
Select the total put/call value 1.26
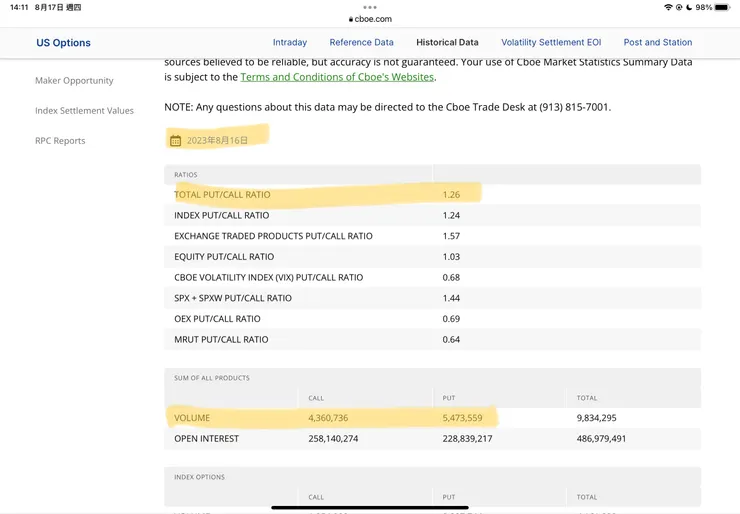[x=451, y=194]
